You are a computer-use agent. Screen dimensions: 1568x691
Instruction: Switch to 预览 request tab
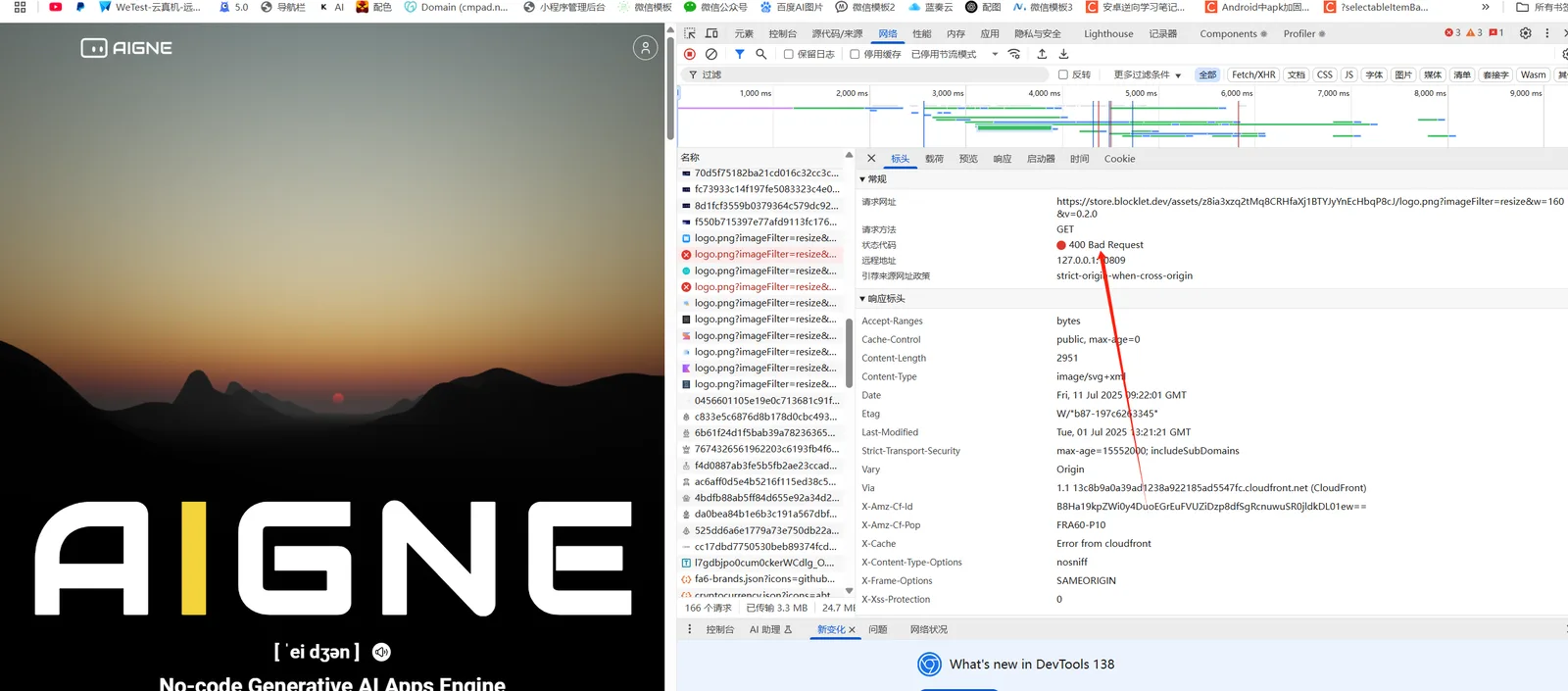tap(968, 159)
